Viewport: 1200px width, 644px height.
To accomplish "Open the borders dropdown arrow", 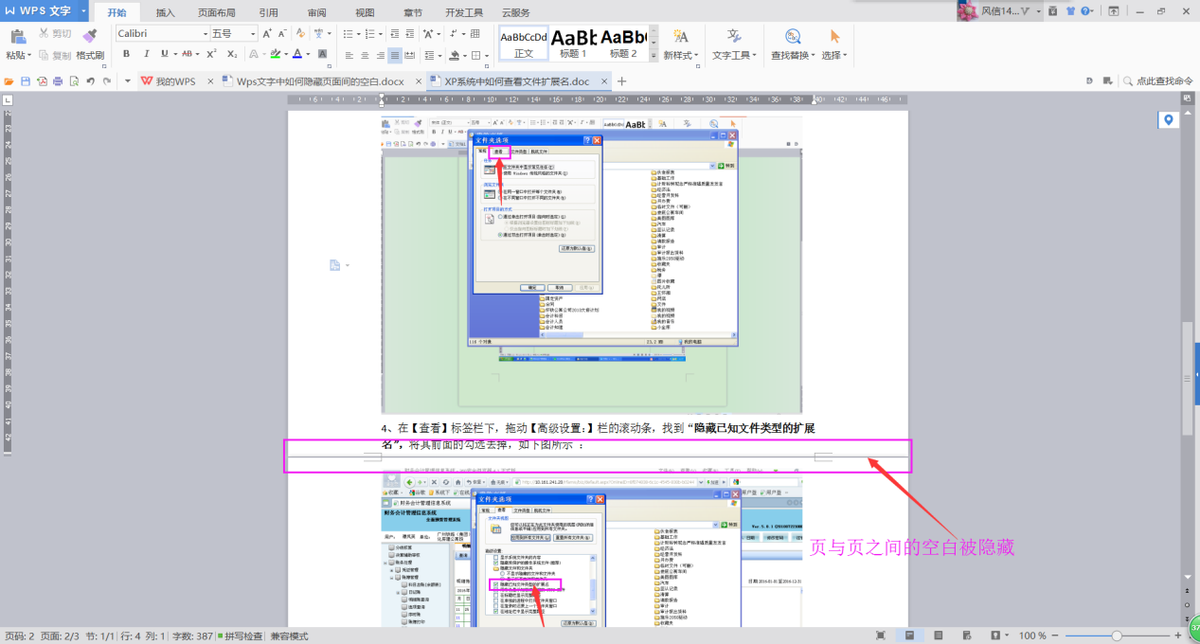I will (x=488, y=54).
